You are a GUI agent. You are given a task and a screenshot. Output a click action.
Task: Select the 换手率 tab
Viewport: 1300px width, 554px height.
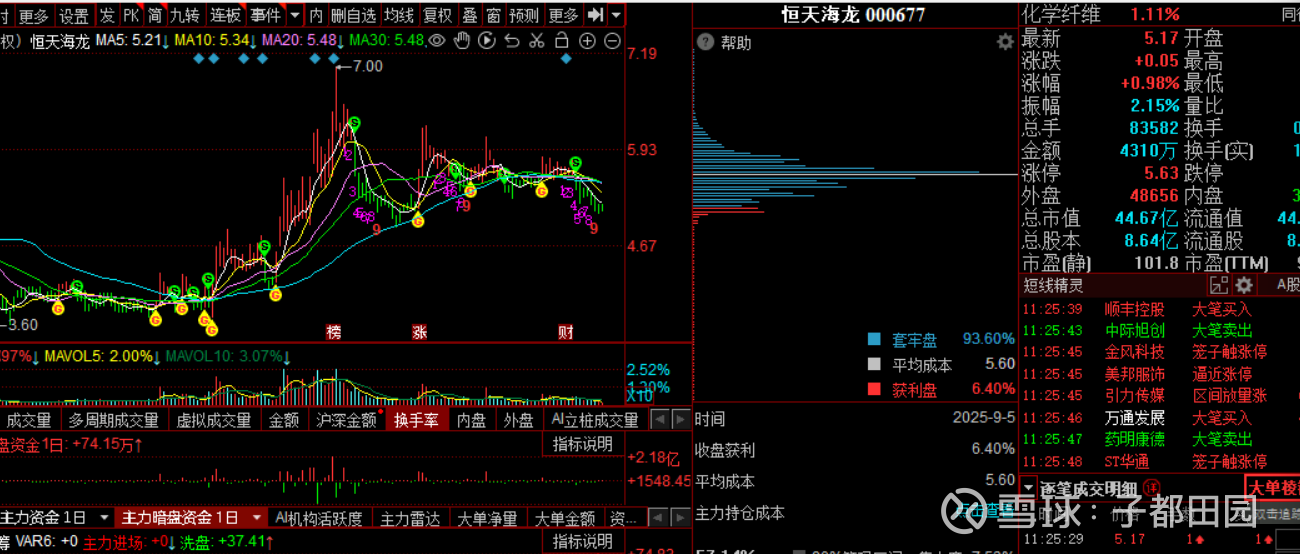416,420
